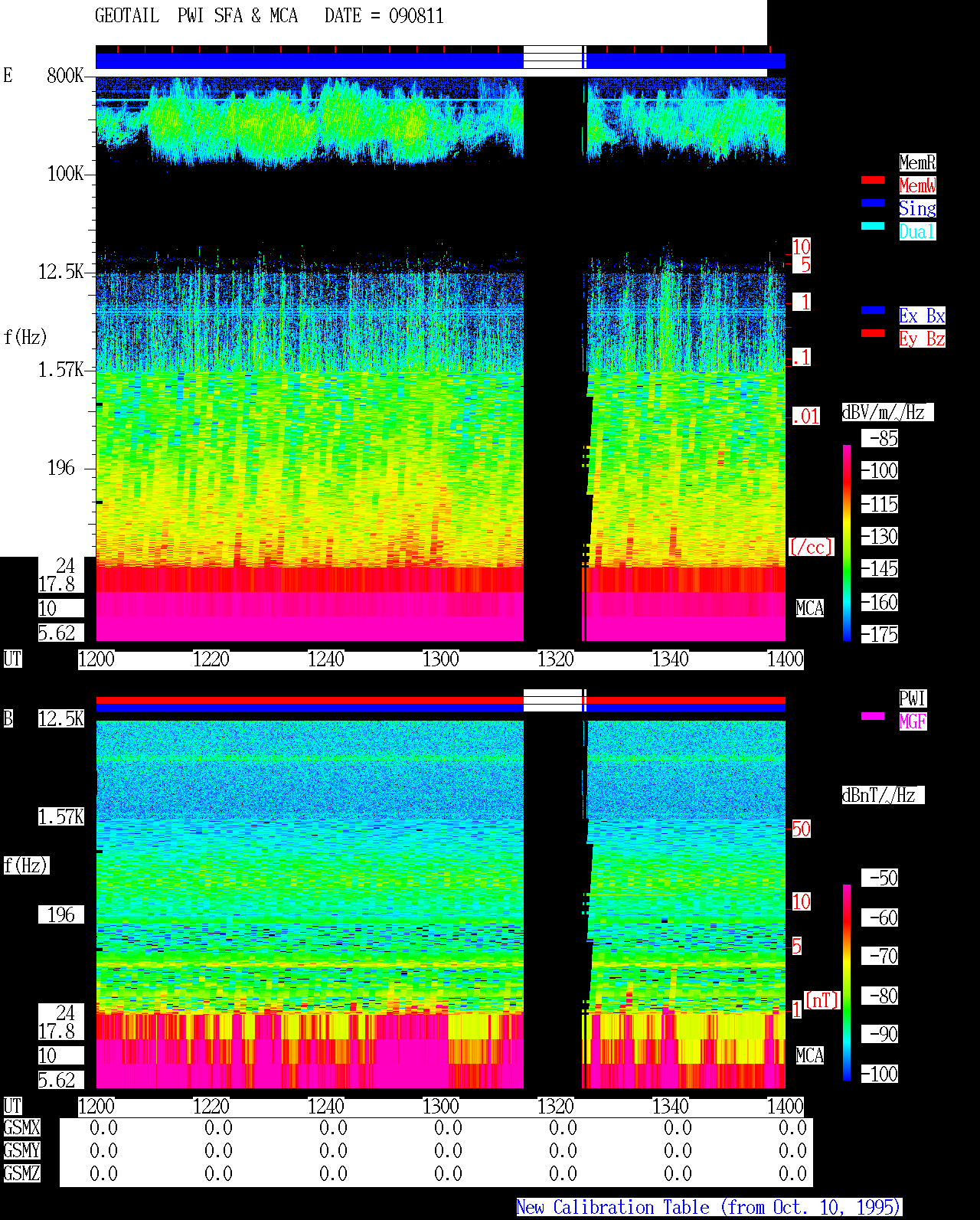This screenshot has height=1220, width=980.
Task: Click the blue Sing legend swatch
Action: (x=873, y=203)
